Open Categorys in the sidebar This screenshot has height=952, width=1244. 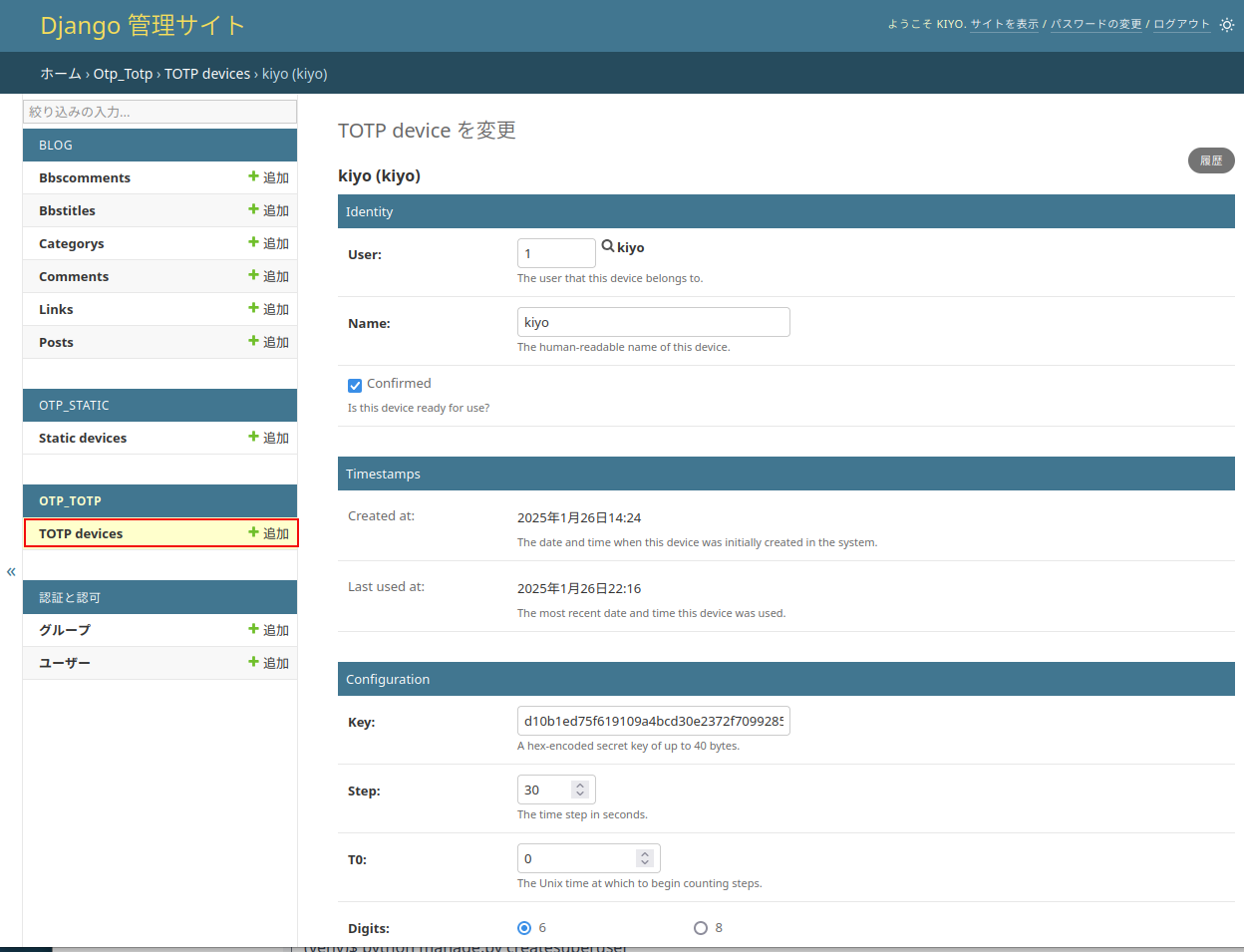71,243
